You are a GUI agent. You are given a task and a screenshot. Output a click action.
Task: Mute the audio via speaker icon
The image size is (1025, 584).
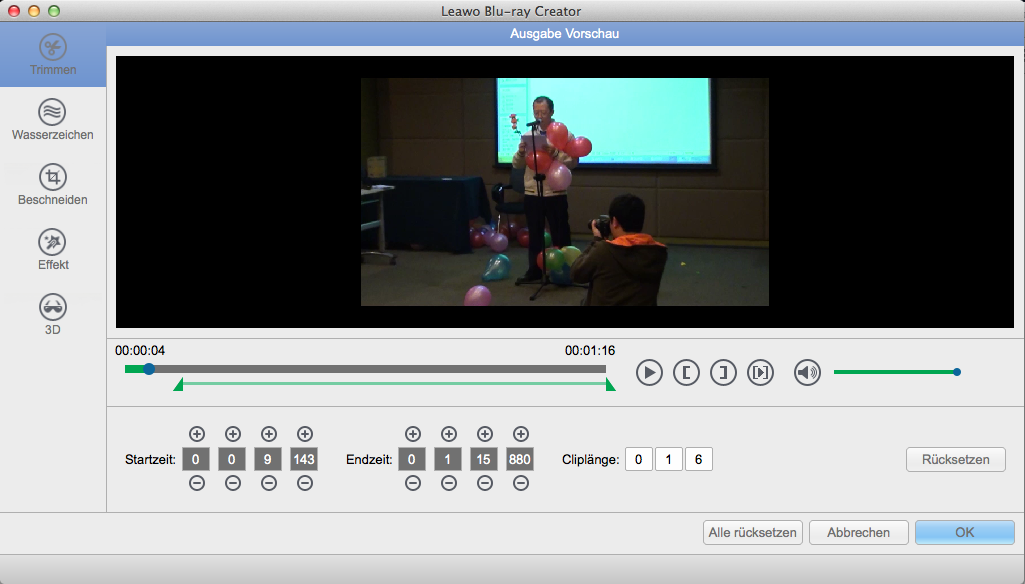[x=807, y=373]
